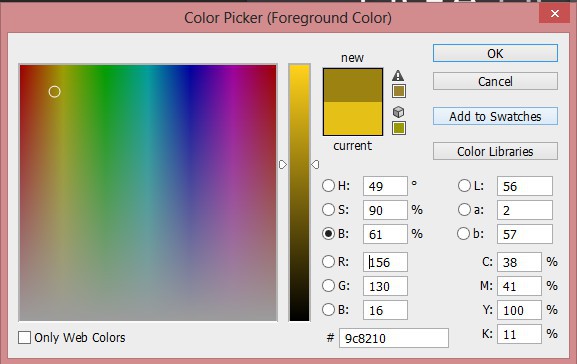Screen dimensions: 577x364
Task: Click the circular color marker in color field
Action: [x=54, y=92]
